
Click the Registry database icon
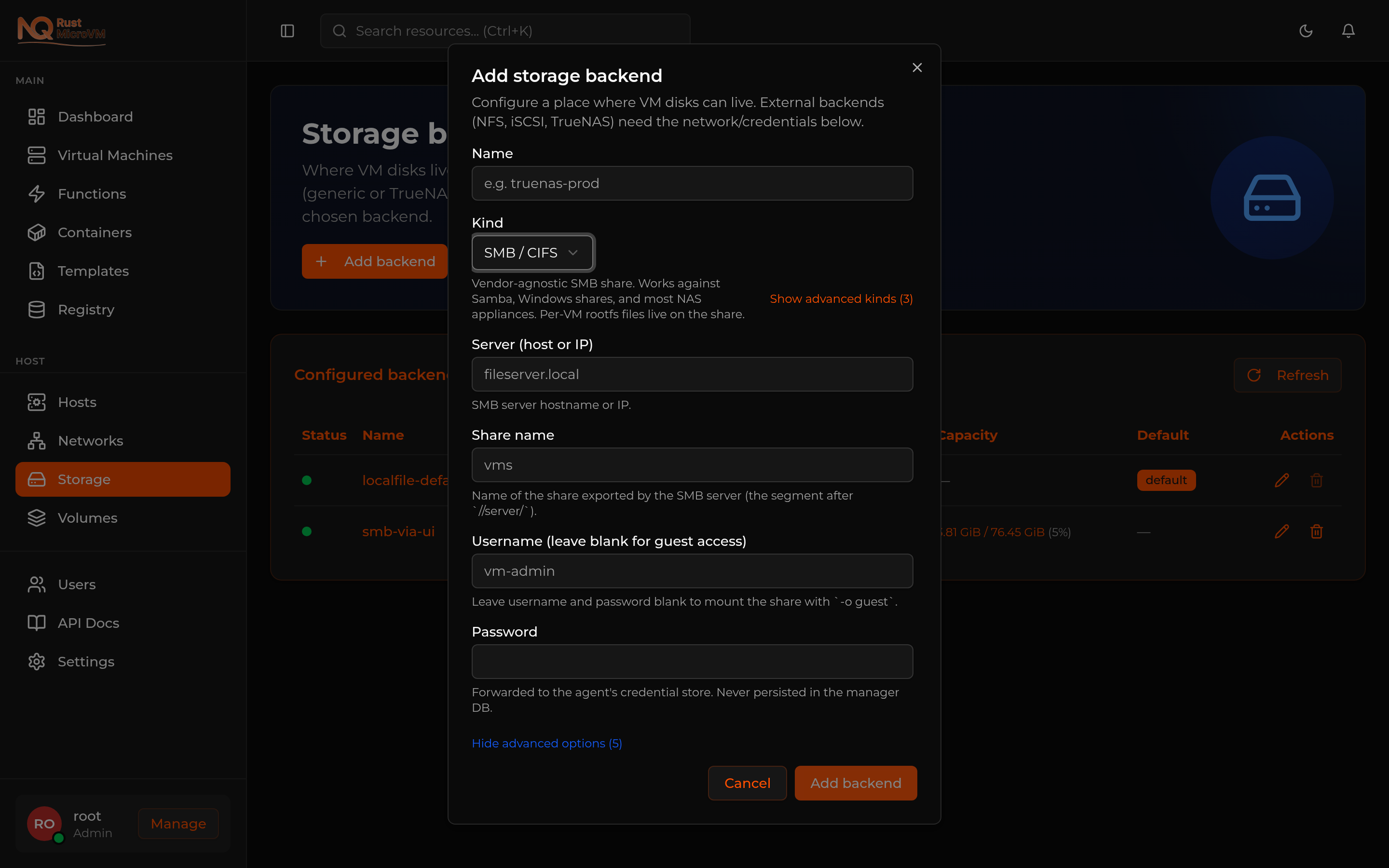pos(37,310)
